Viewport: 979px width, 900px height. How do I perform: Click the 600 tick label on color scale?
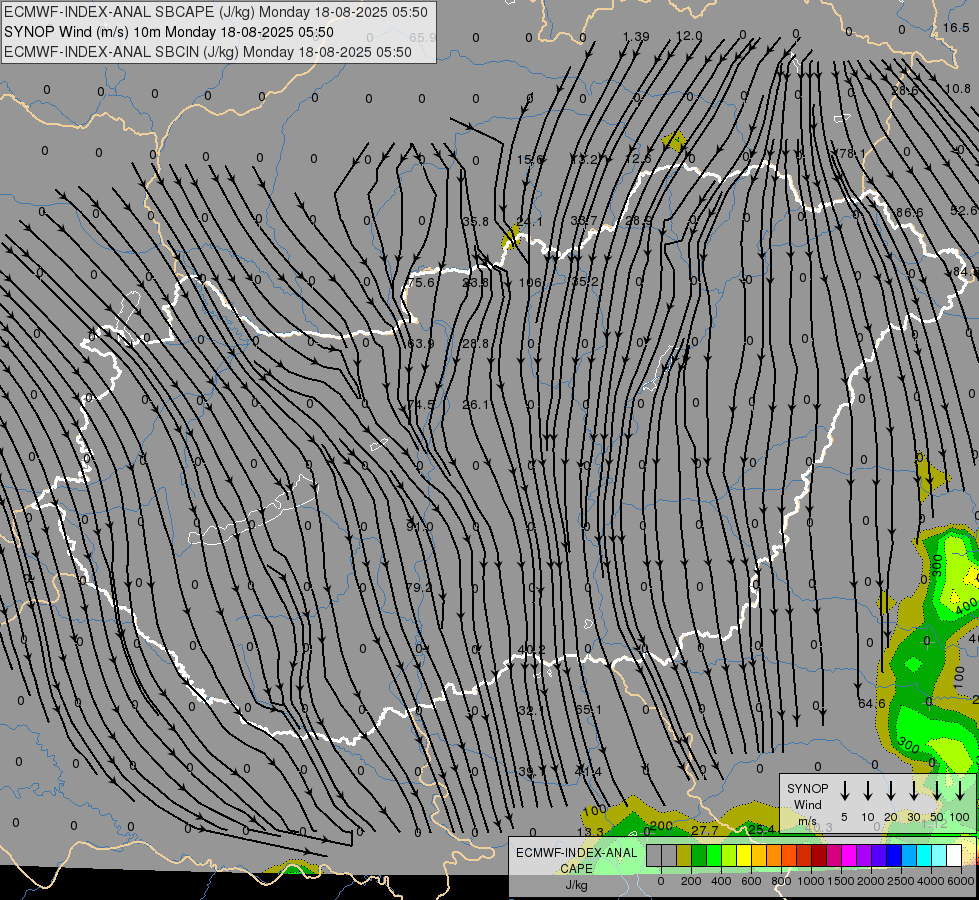pos(751,881)
